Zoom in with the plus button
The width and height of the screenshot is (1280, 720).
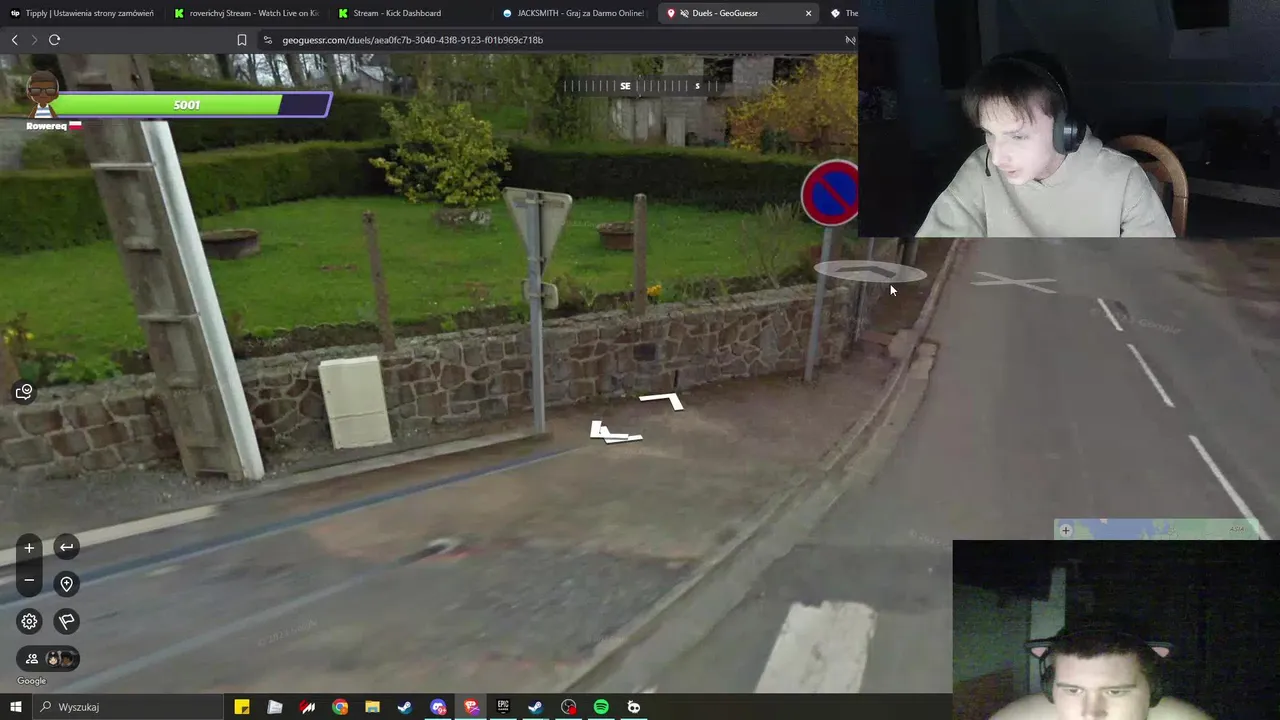click(29, 548)
